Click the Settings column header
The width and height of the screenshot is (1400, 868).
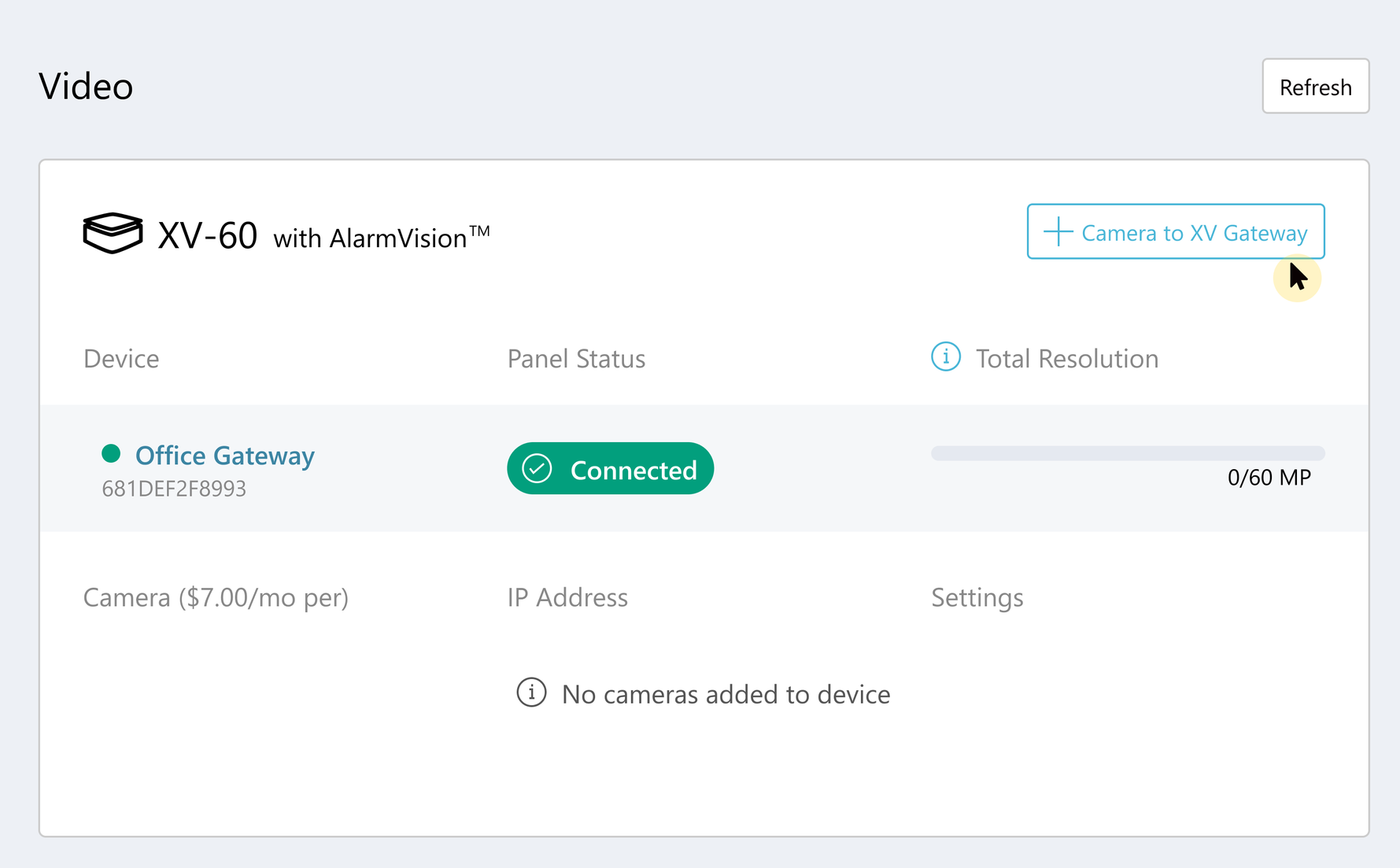click(x=977, y=598)
